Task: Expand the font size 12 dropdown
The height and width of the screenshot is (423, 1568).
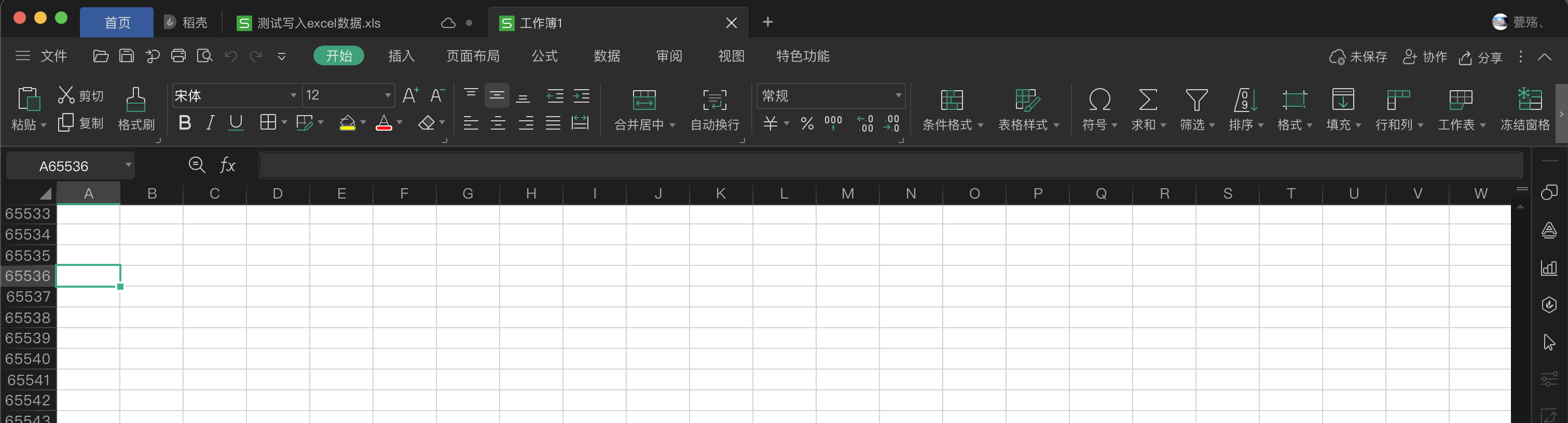Action: point(388,95)
